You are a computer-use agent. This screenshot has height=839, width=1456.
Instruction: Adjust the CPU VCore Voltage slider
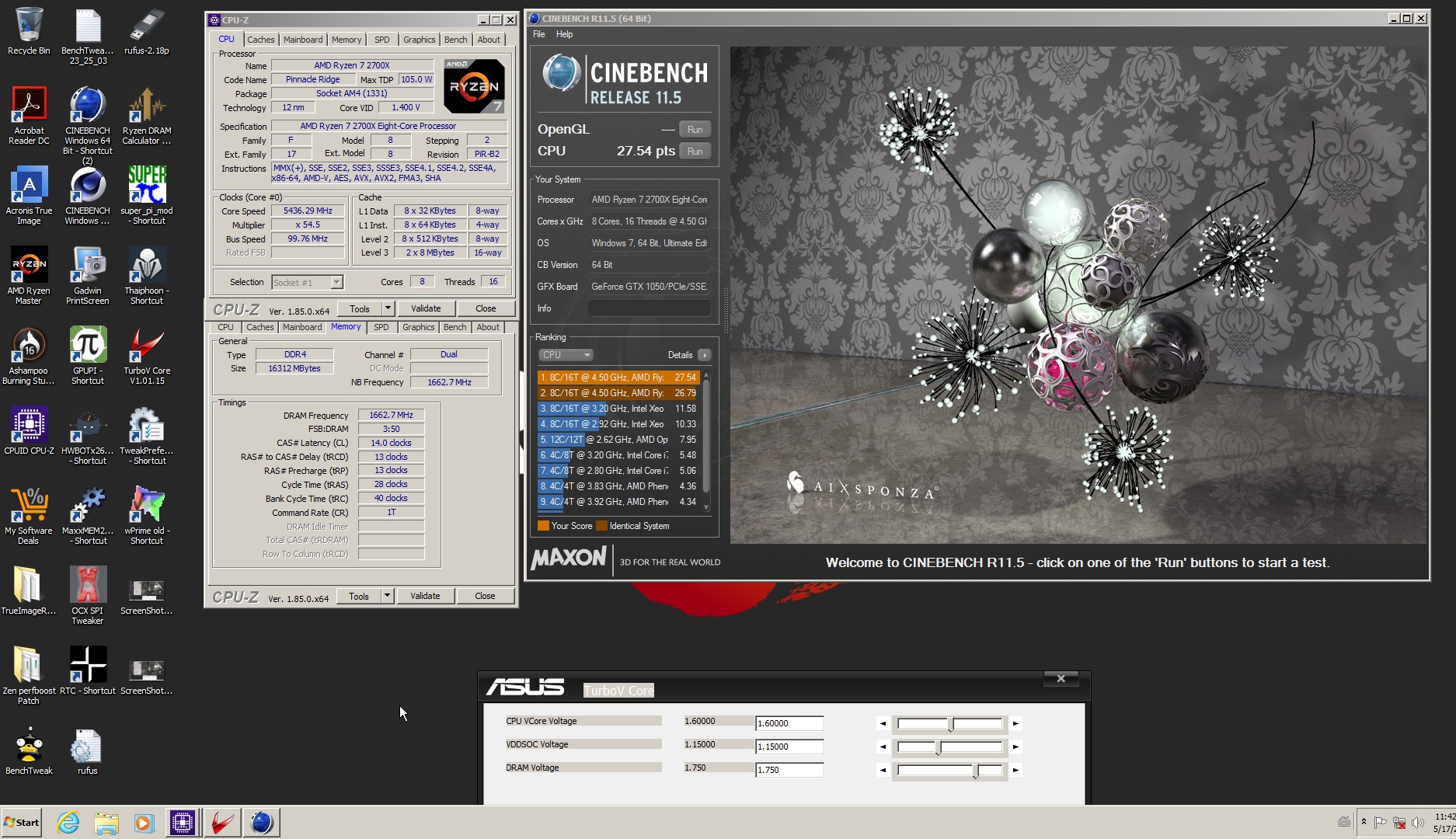point(949,723)
